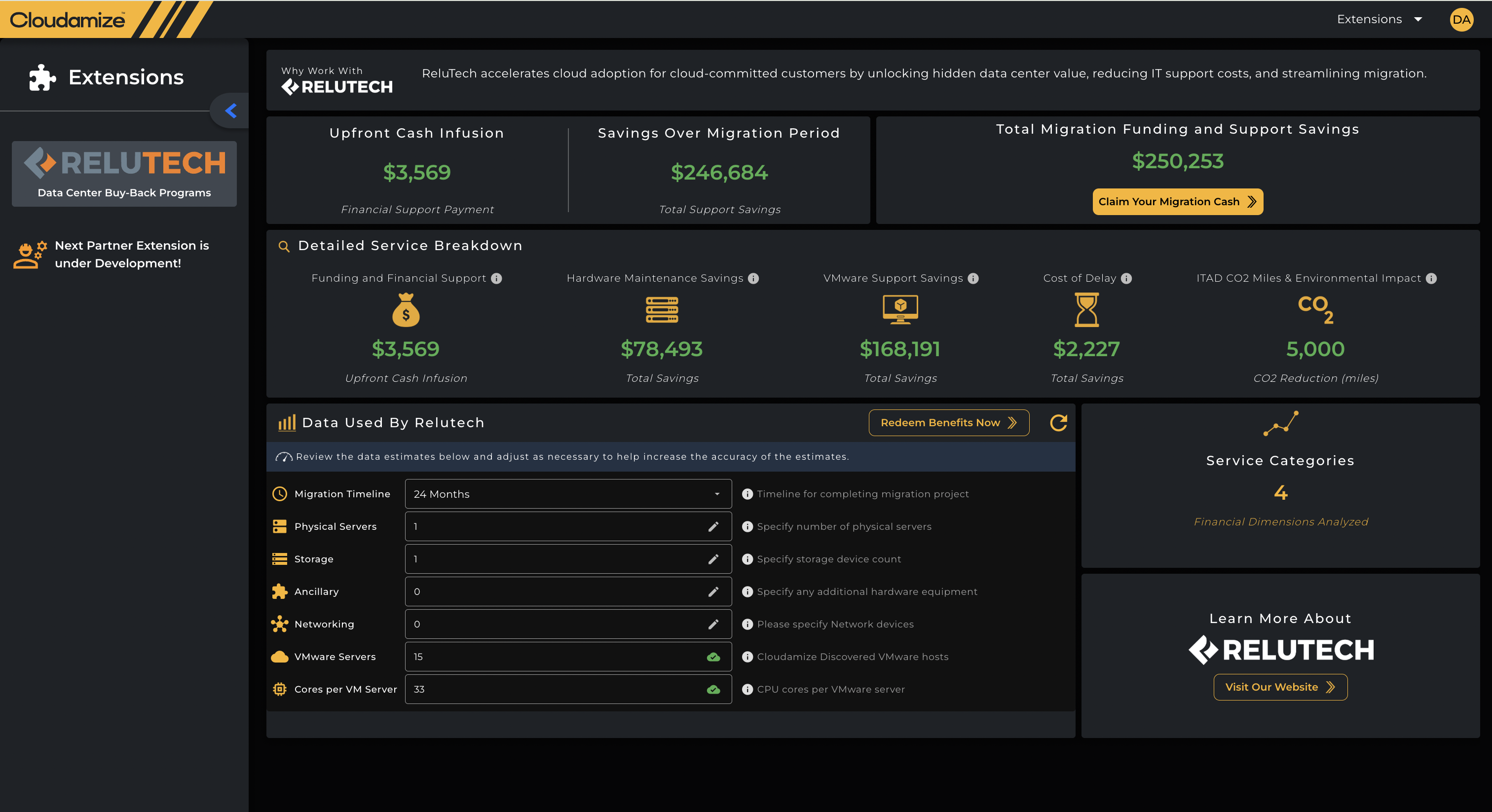Click info icon beside VMware Support Savings
1492x812 pixels.
(x=973, y=279)
